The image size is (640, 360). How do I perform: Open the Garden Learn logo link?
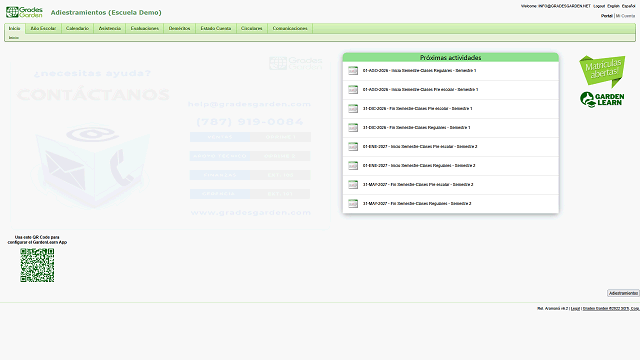(x=602, y=100)
